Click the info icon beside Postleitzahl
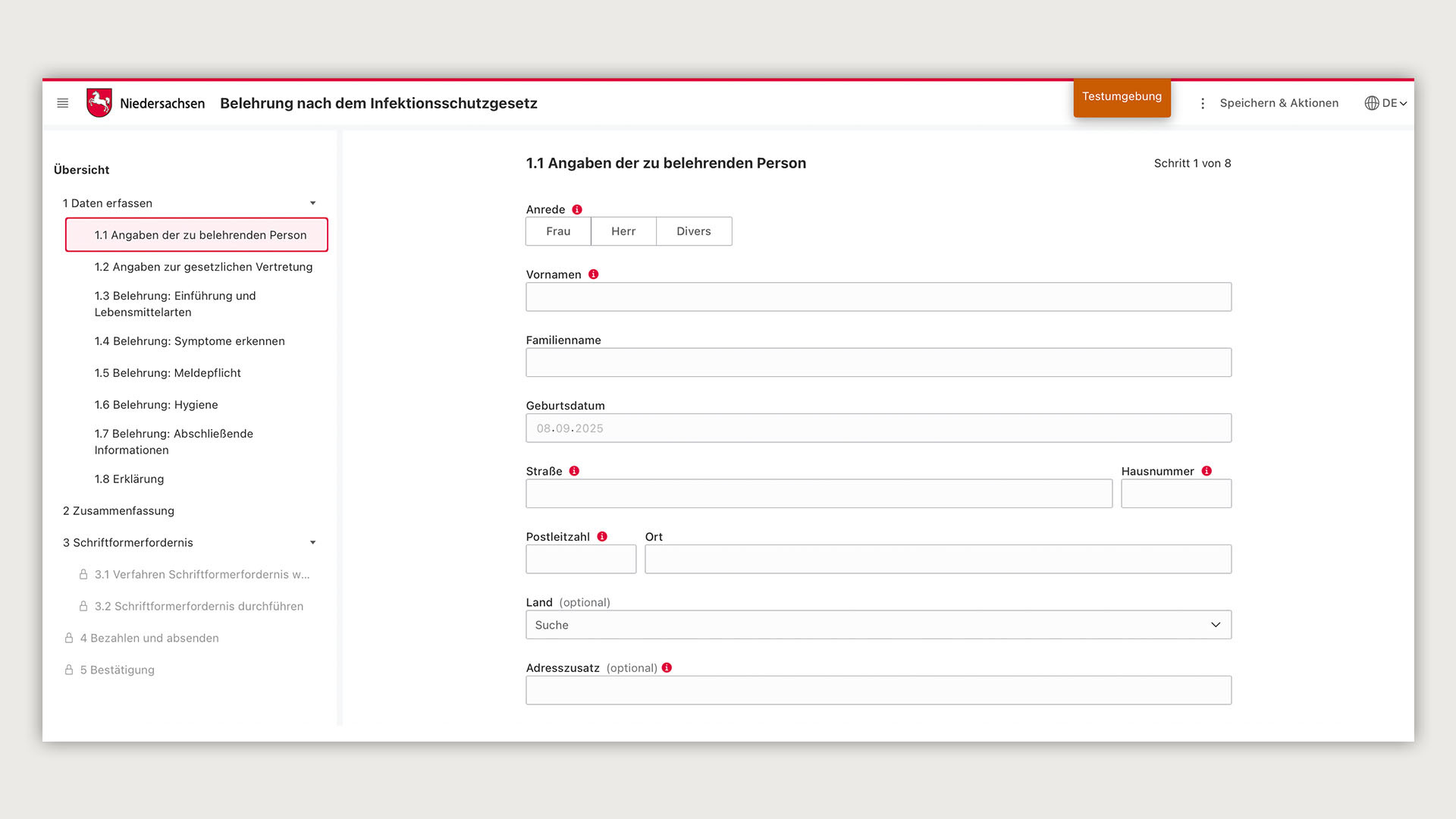The width and height of the screenshot is (1456, 819). point(602,536)
